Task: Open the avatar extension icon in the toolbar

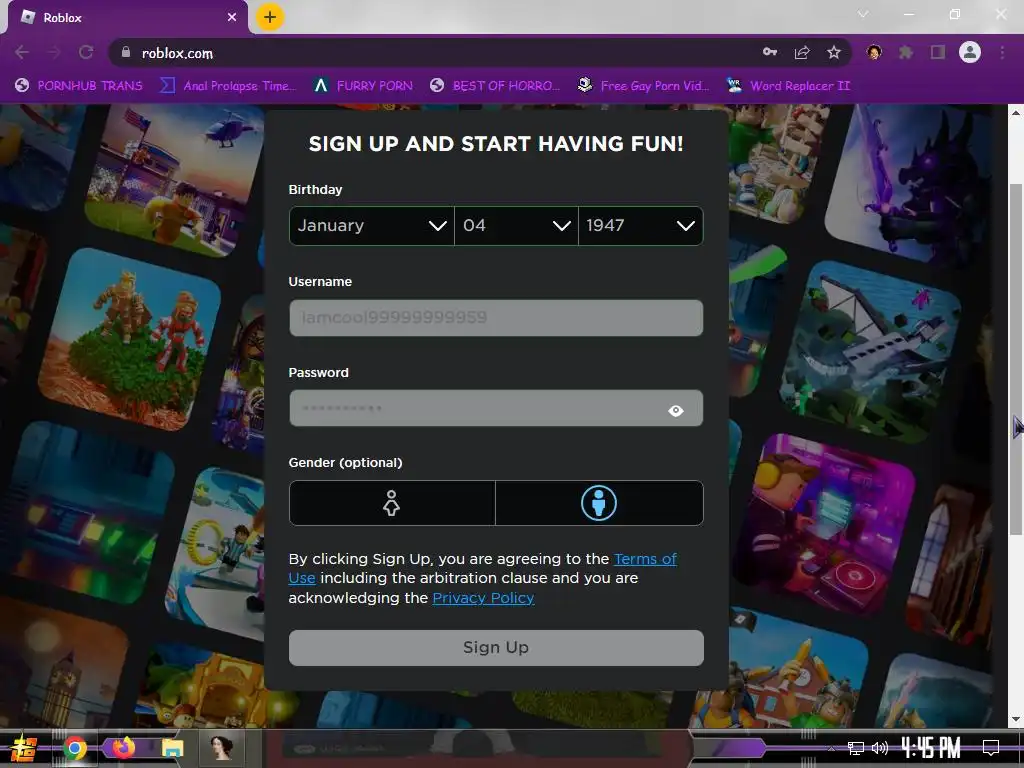Action: (x=874, y=52)
